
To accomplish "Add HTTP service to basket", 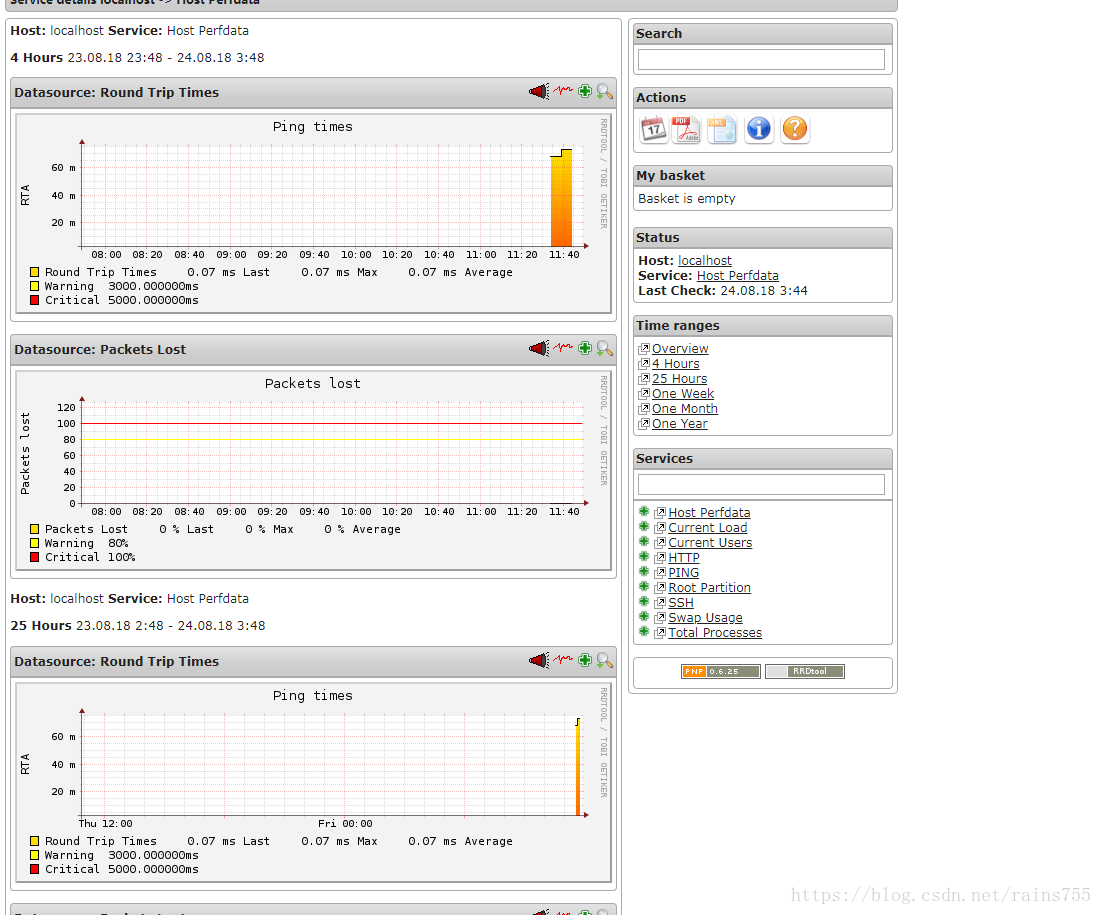I will coord(644,557).
